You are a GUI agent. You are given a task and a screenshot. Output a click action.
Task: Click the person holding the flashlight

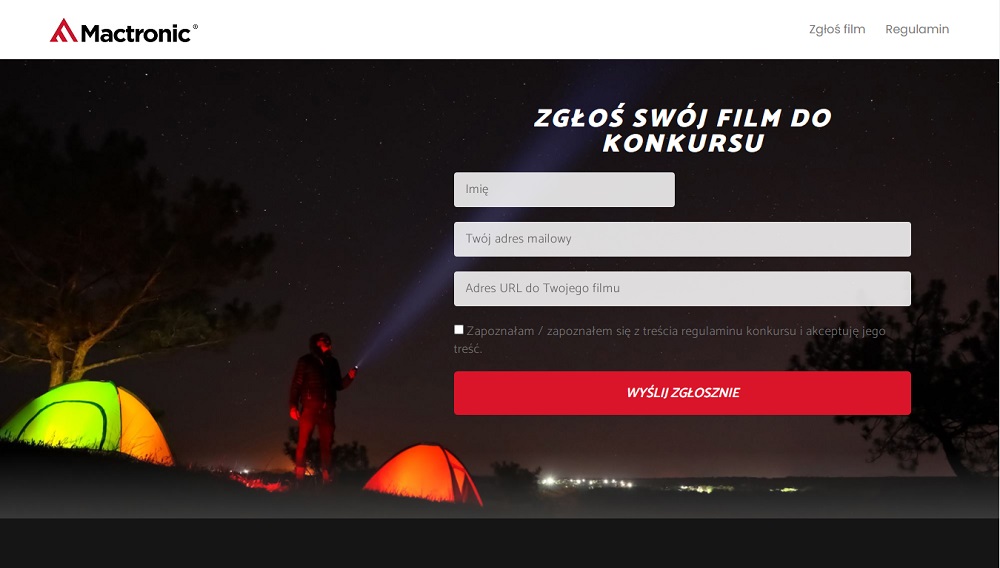[x=319, y=406]
